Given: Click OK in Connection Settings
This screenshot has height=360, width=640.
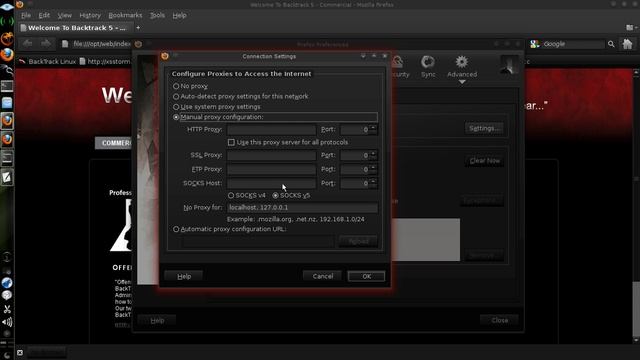Looking at the screenshot, I should coord(366,276).
